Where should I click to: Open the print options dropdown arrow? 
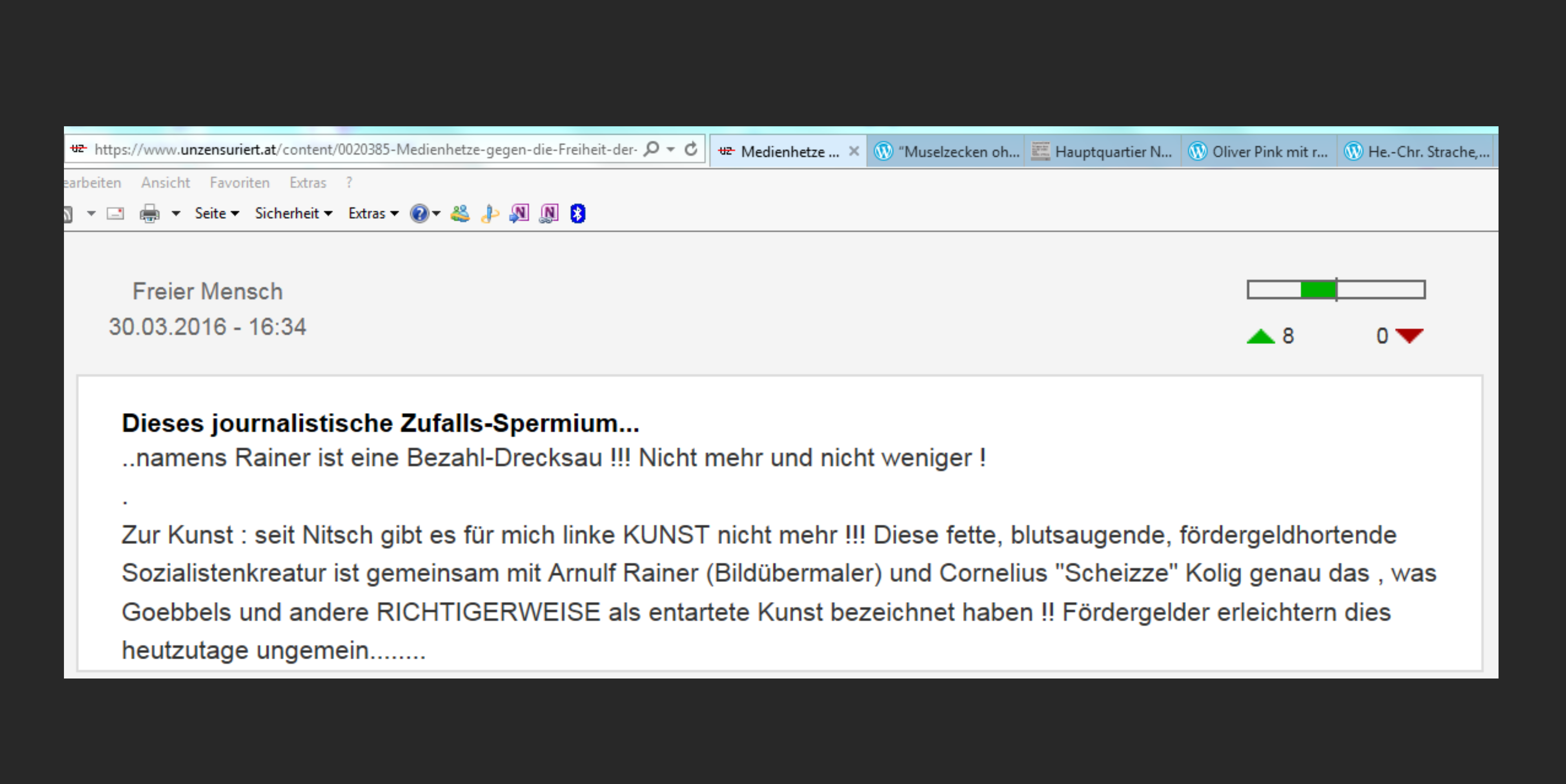point(176,213)
